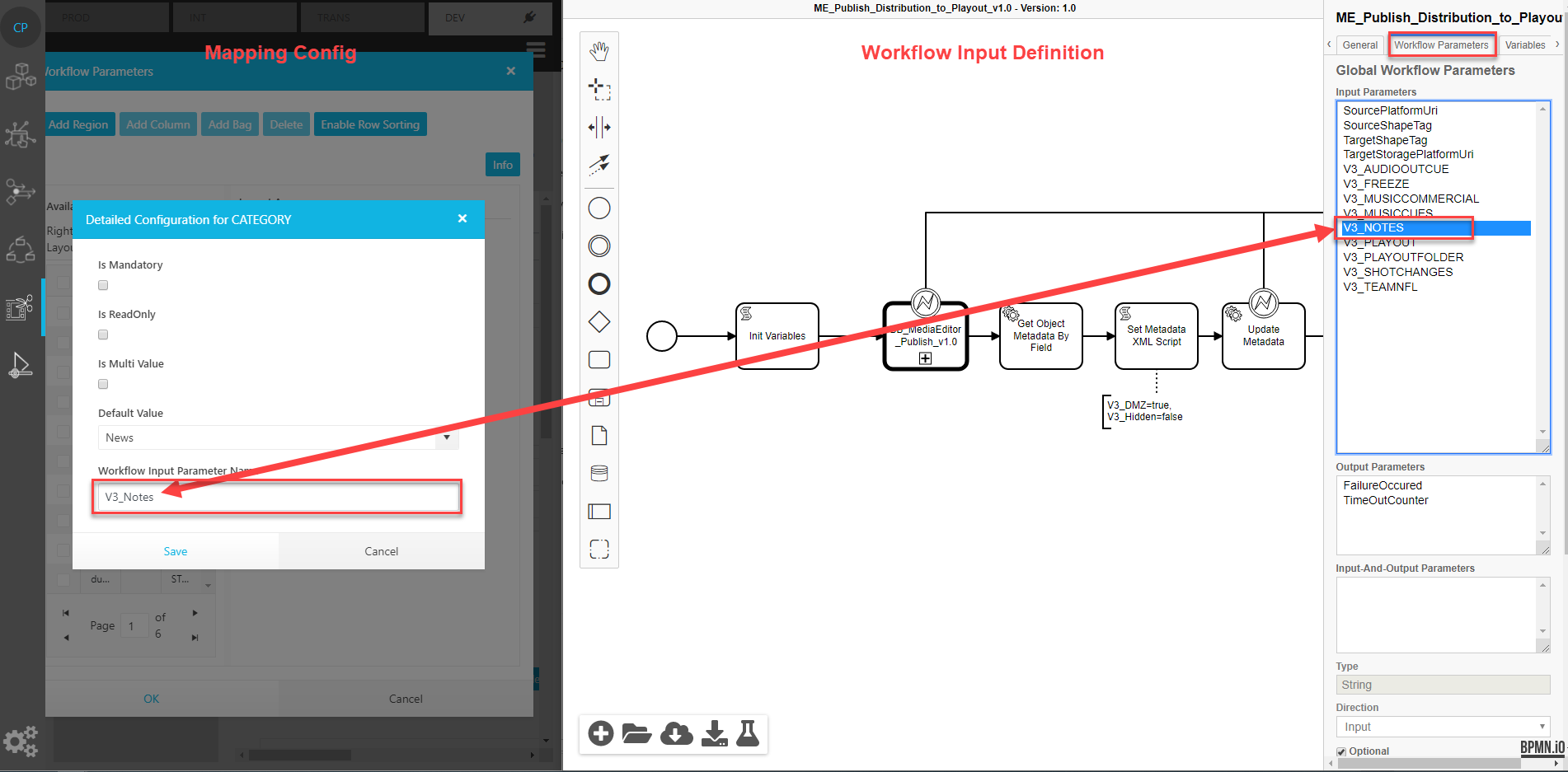
Task: Select the Hand tool in the BPMN palette
Action: click(x=599, y=49)
